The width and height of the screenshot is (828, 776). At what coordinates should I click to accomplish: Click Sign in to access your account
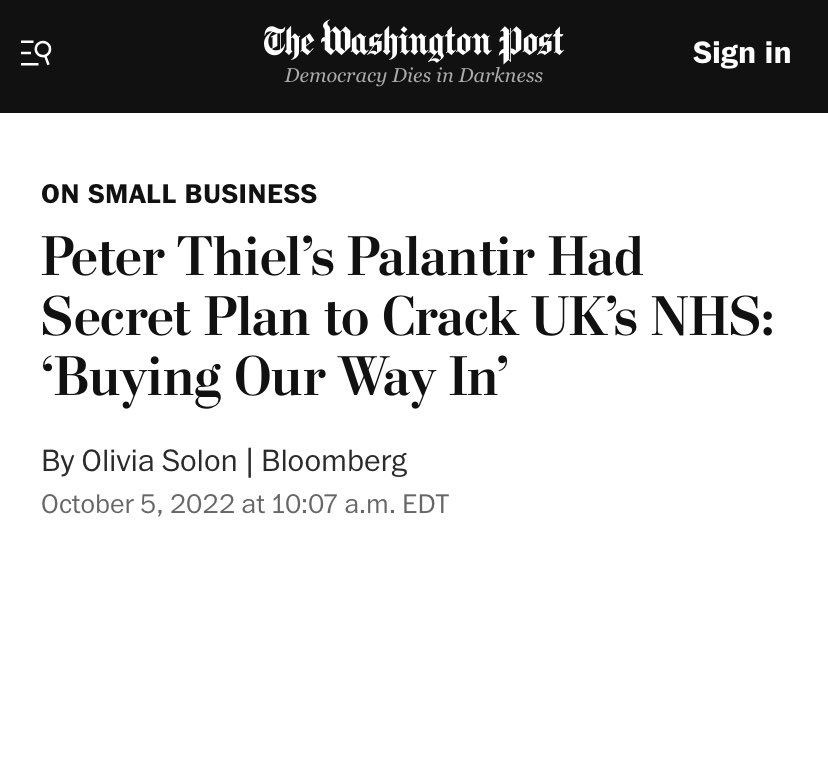[741, 53]
